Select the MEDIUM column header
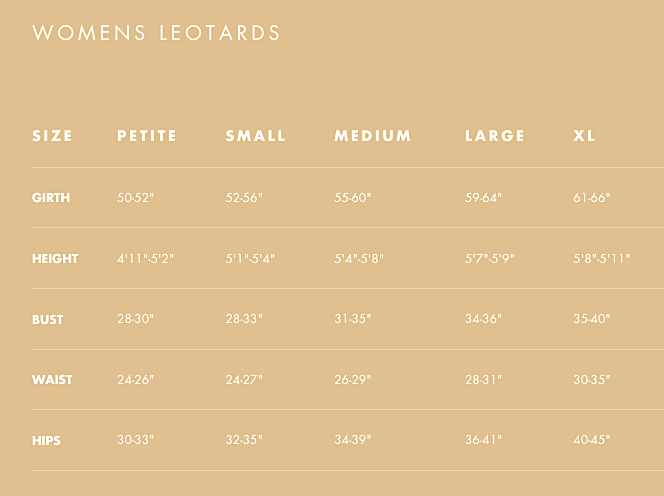Viewport: 664px width, 496px height. pyautogui.click(x=373, y=136)
